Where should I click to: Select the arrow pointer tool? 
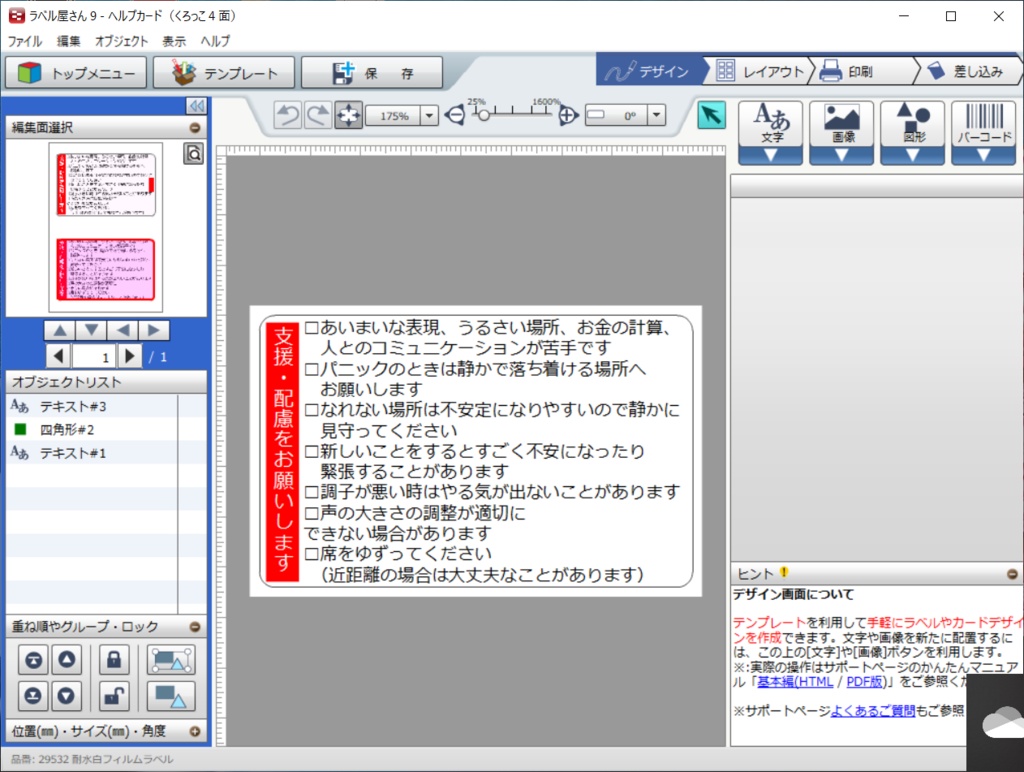pyautogui.click(x=711, y=116)
